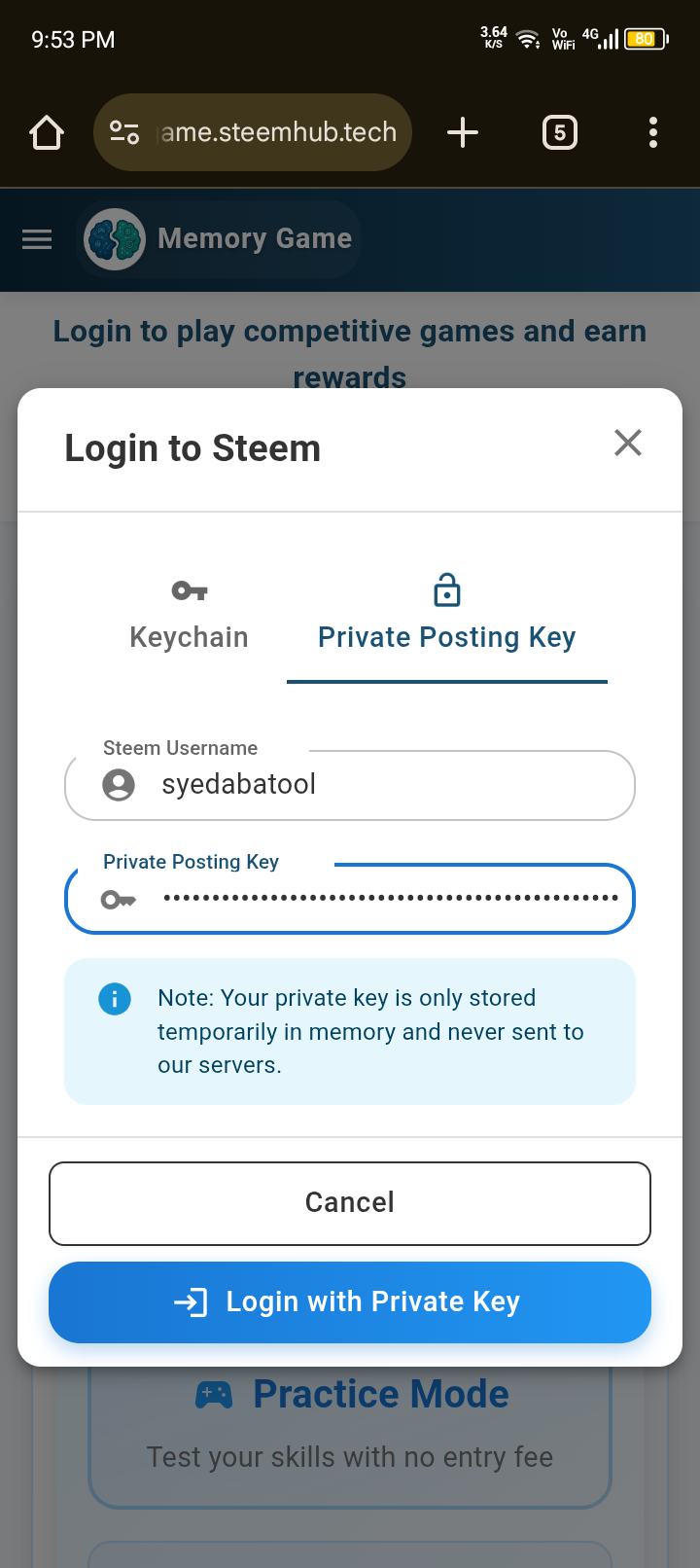The height and width of the screenshot is (1568, 700).
Task: Open the tab switcher showing 5 tabs
Action: (x=560, y=132)
